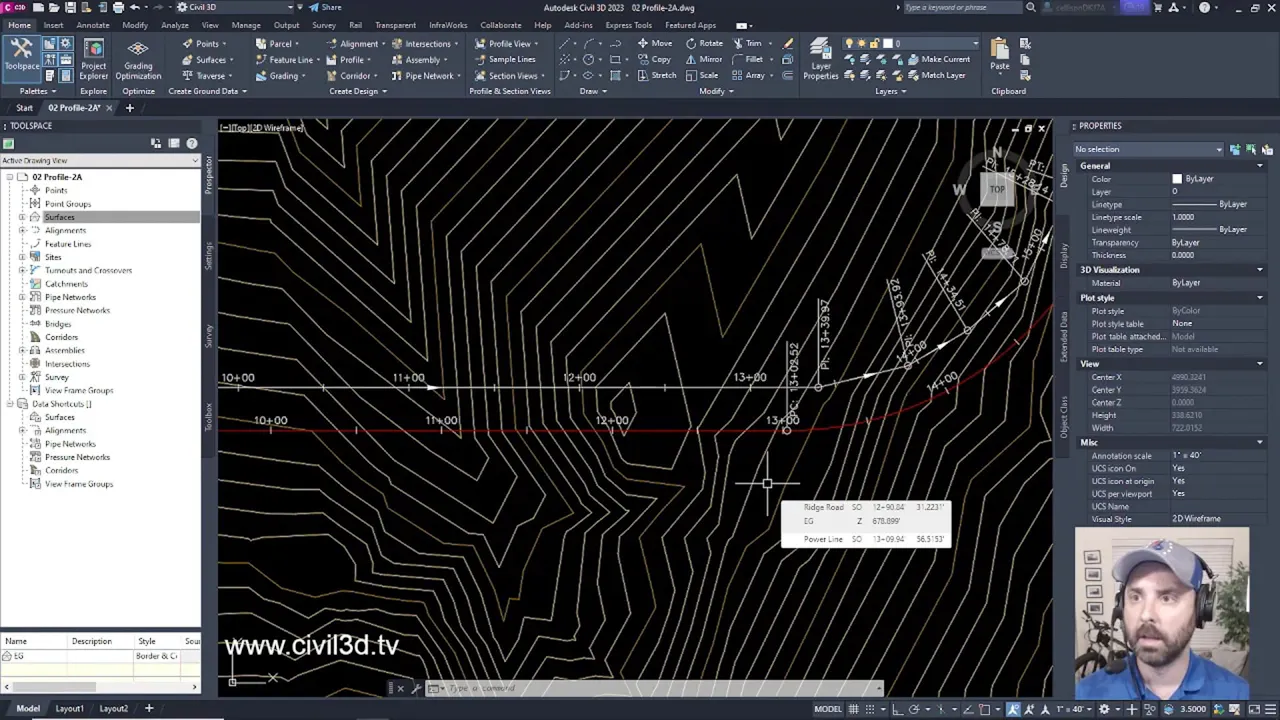The image size is (1280, 720).
Task: Toggle ortho mode in status bar
Action: tap(896, 709)
